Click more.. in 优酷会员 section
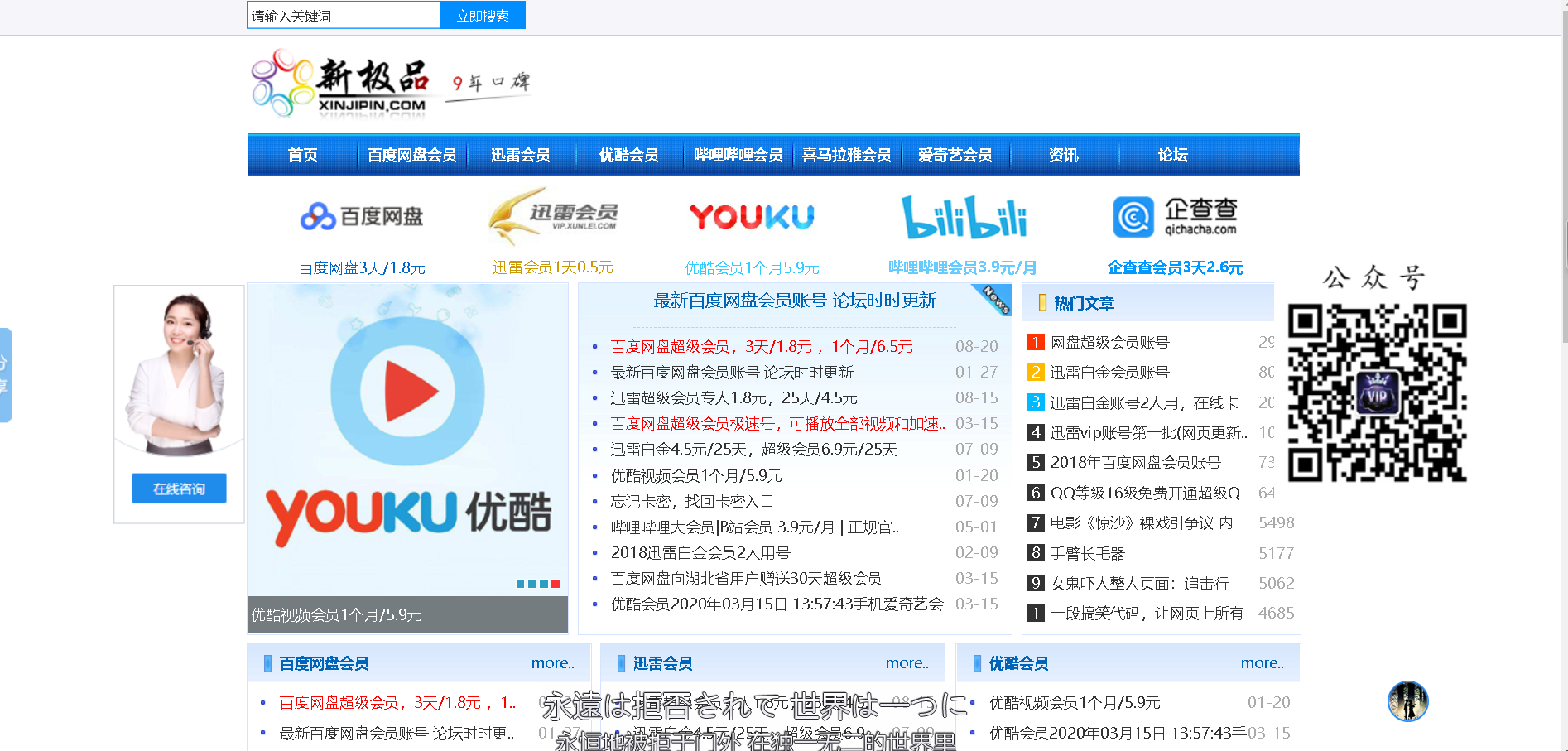The image size is (1568, 751). pyautogui.click(x=1263, y=663)
